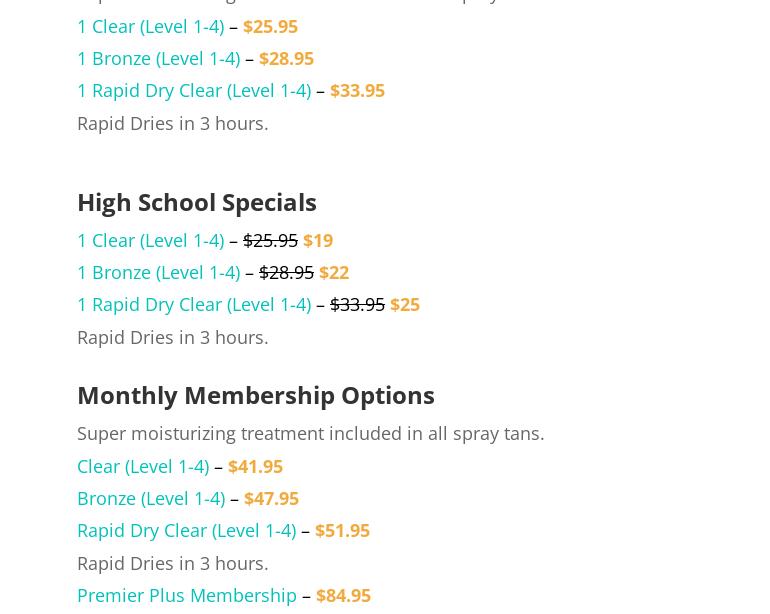
Task: Choose High School 1 Bronze link discounted to $22
Action: [159, 273]
